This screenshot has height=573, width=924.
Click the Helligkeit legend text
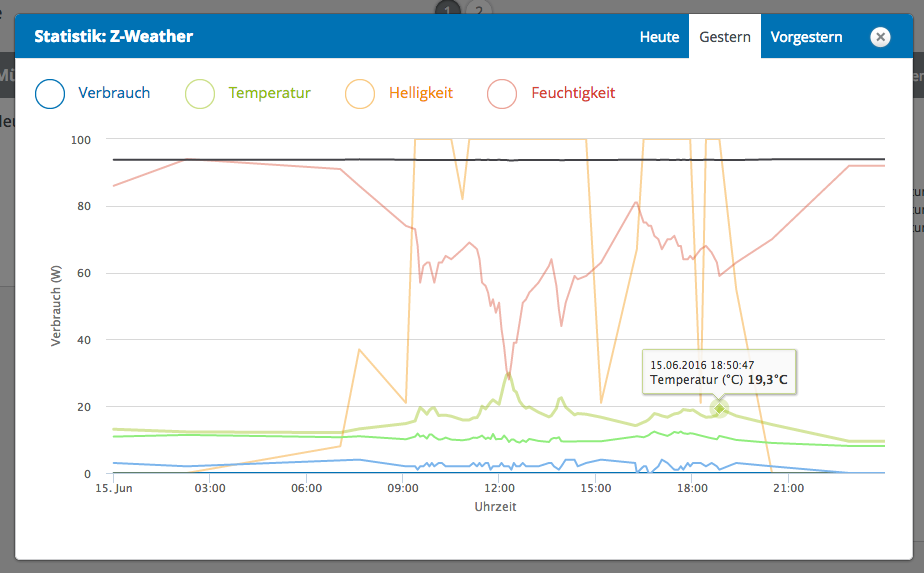(421, 93)
